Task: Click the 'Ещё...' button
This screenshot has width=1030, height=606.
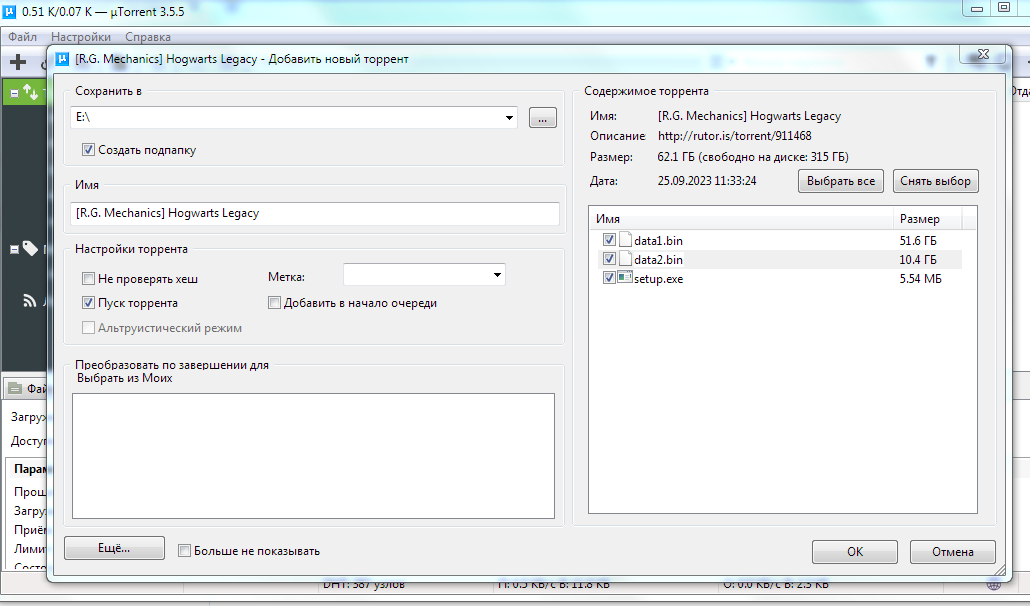Action: (x=114, y=548)
